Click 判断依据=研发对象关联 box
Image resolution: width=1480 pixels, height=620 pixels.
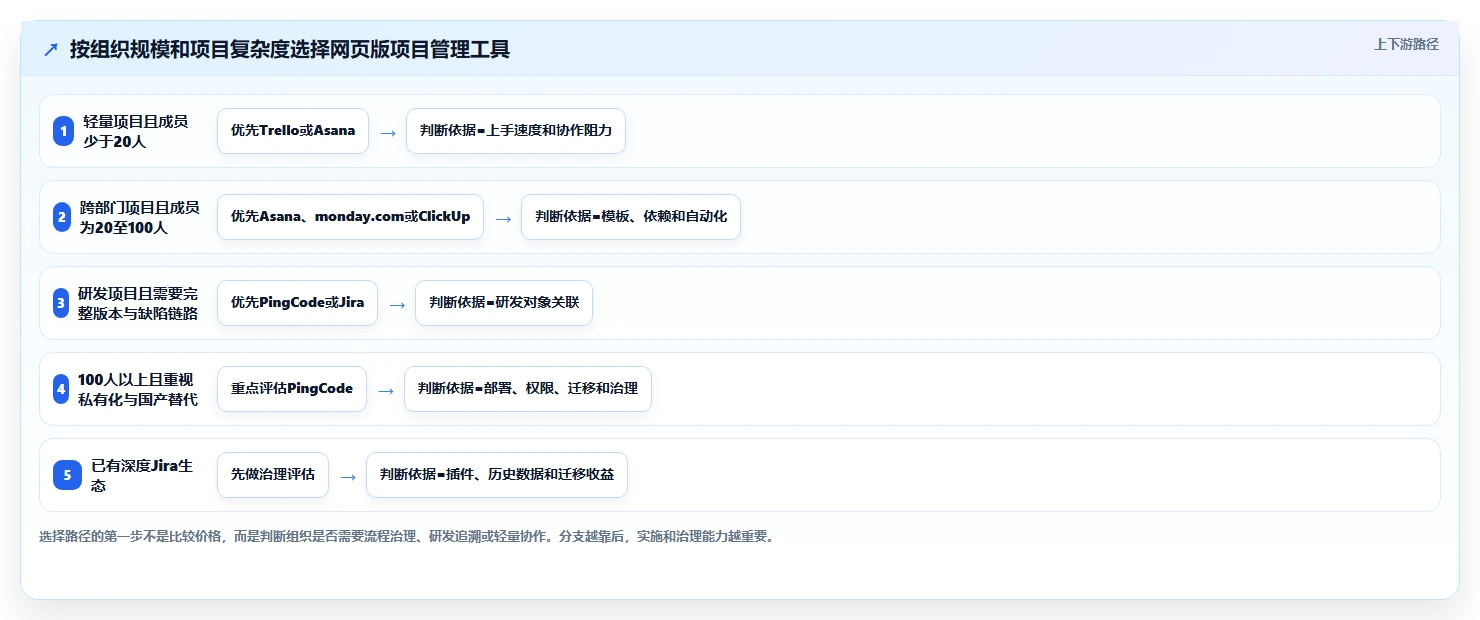tap(504, 303)
